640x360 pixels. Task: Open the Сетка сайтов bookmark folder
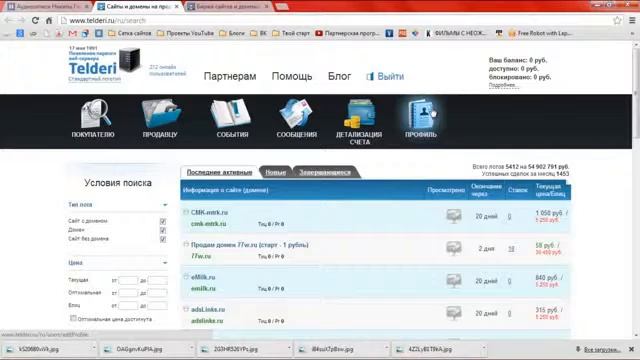pyautogui.click(x=130, y=33)
